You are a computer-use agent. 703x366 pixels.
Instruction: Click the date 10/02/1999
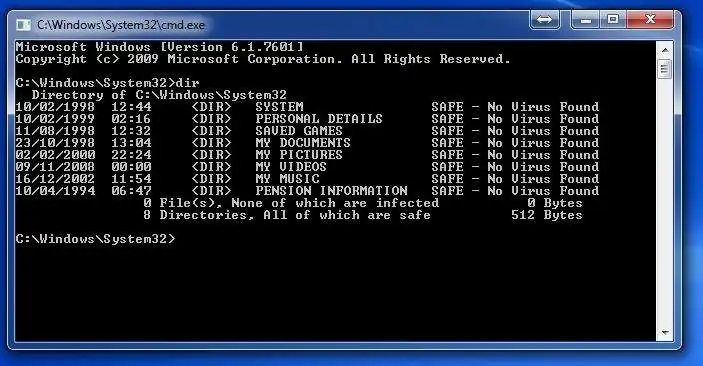56,119
